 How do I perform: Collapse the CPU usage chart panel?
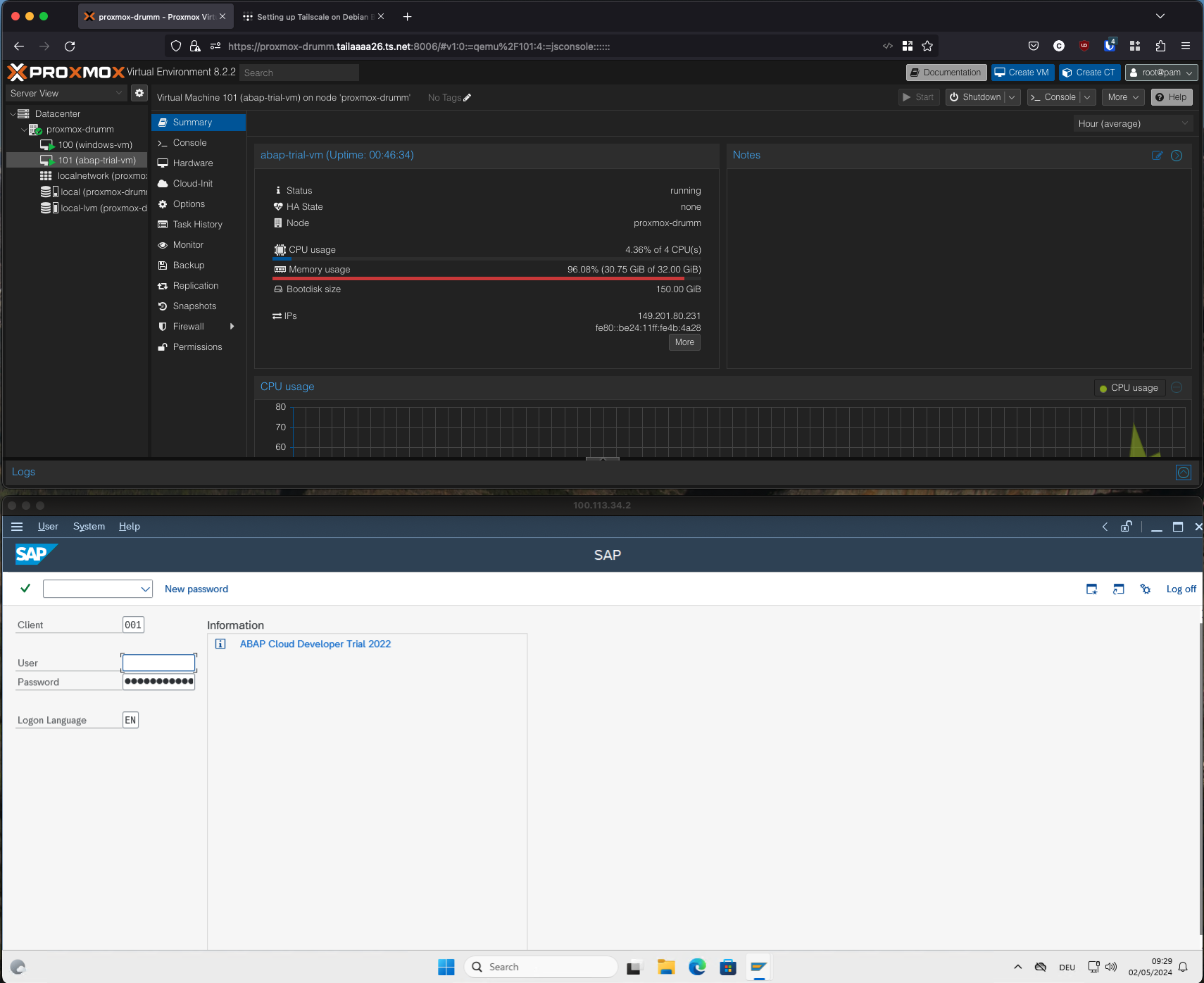[x=1177, y=387]
